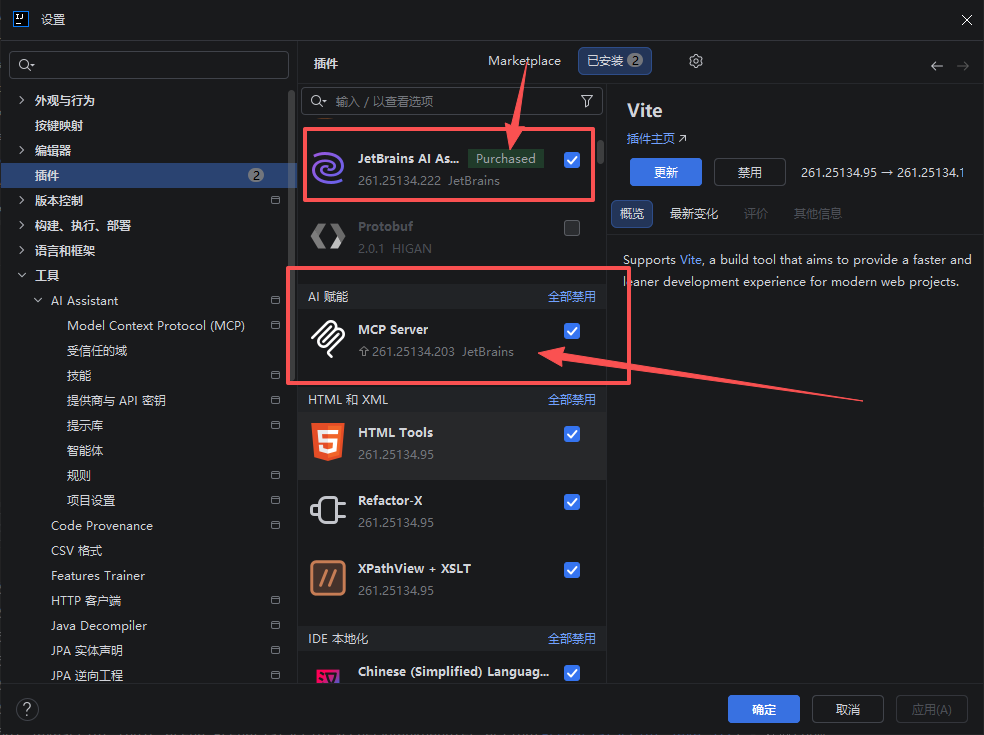Click the Protobuf plugin icon
Screen dimensions: 984x735
(328, 237)
